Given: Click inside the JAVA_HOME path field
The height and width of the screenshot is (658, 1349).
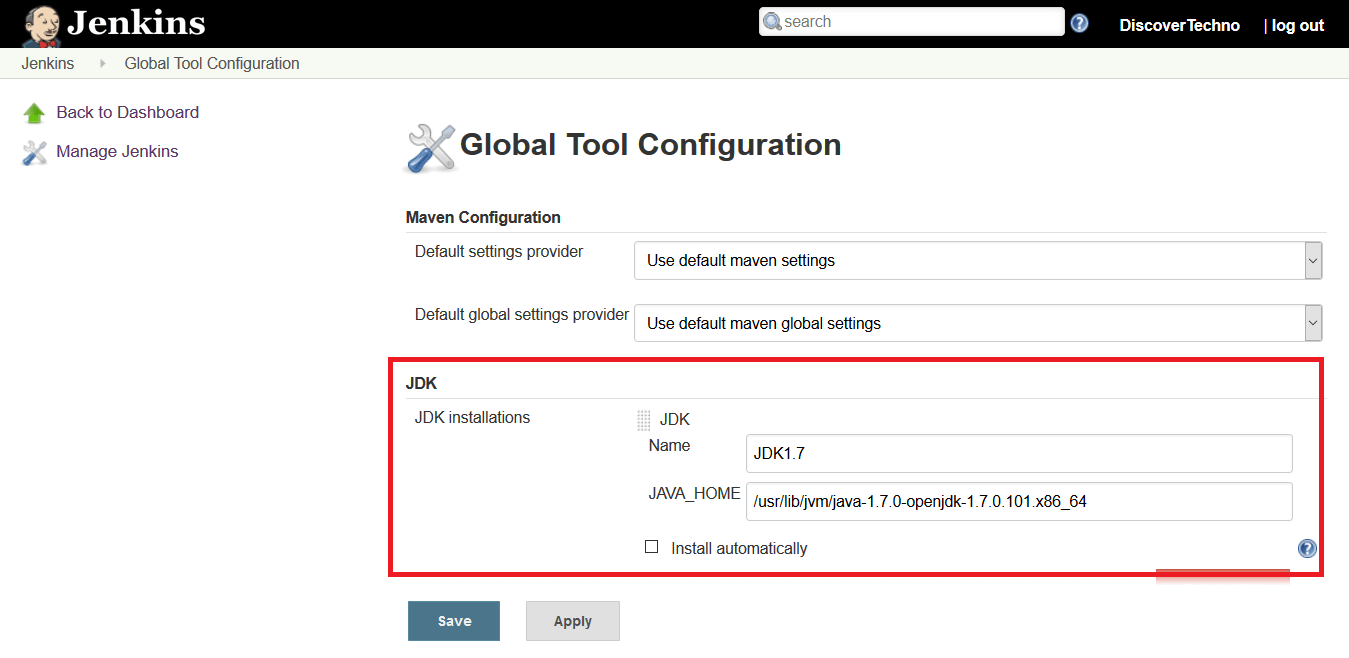Looking at the screenshot, I should [x=1019, y=501].
